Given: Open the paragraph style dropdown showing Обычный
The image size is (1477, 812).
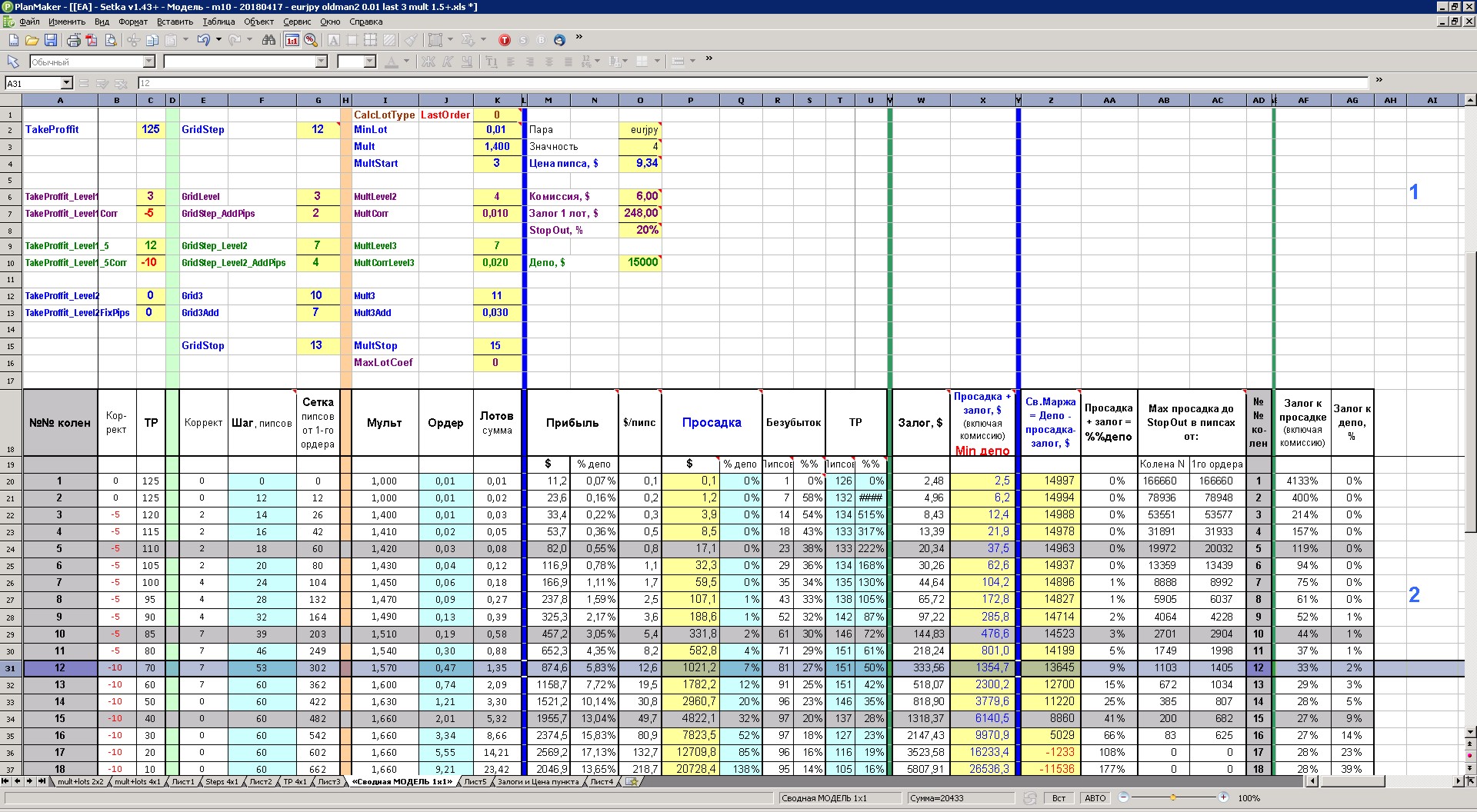Looking at the screenshot, I should click(149, 62).
